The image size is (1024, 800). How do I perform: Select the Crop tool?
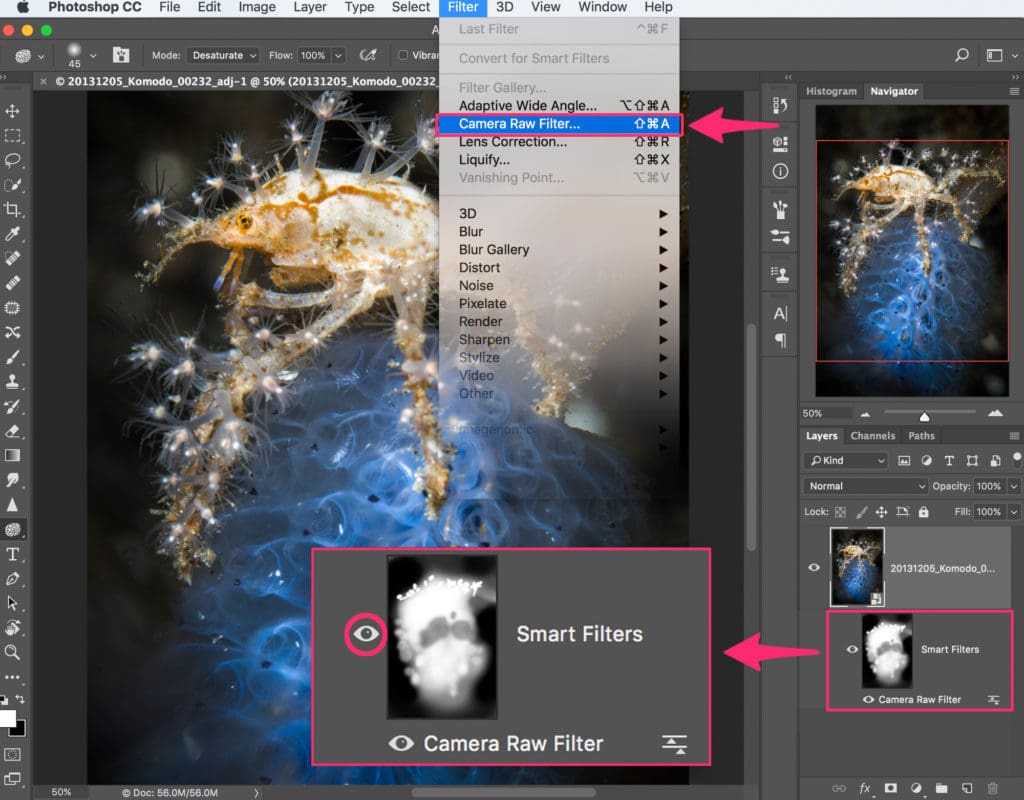(x=12, y=210)
